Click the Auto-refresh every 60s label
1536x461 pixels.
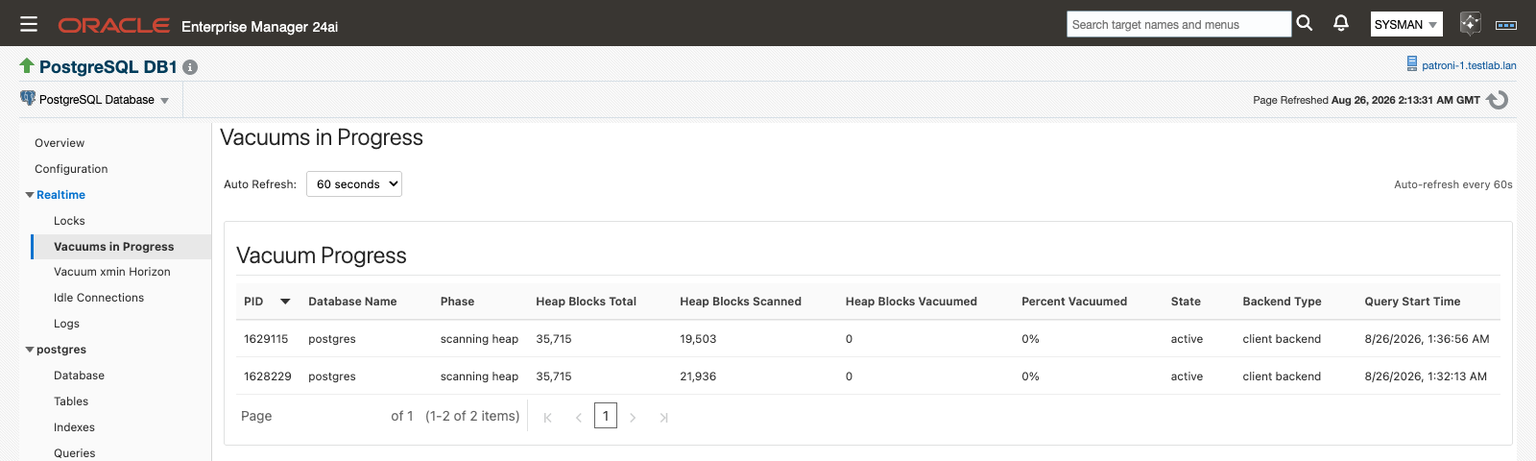(x=1453, y=185)
